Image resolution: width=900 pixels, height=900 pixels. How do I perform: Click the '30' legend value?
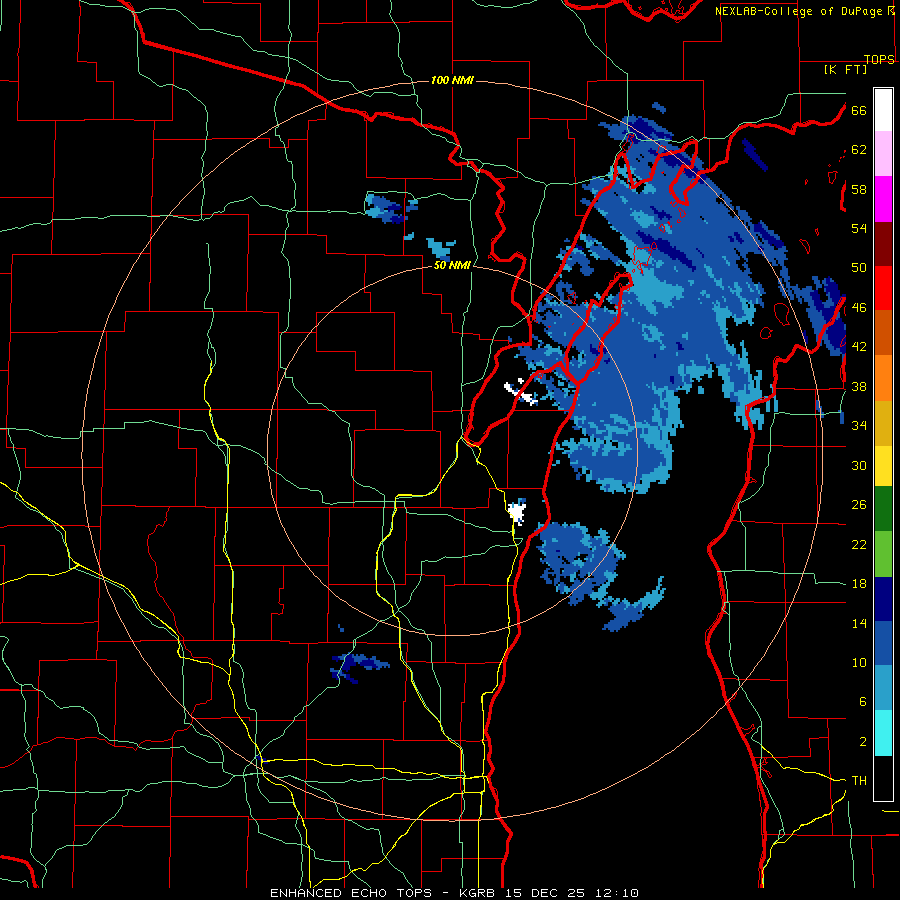859,465
